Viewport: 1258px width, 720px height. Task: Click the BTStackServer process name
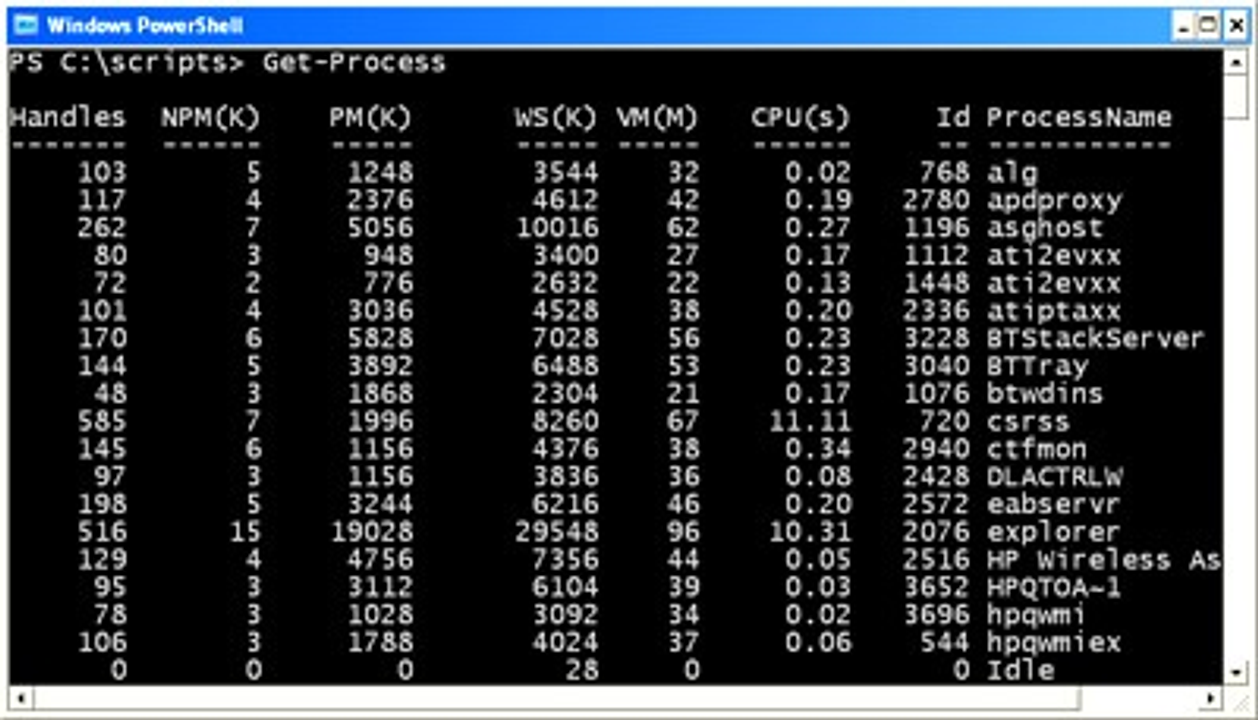(1095, 339)
